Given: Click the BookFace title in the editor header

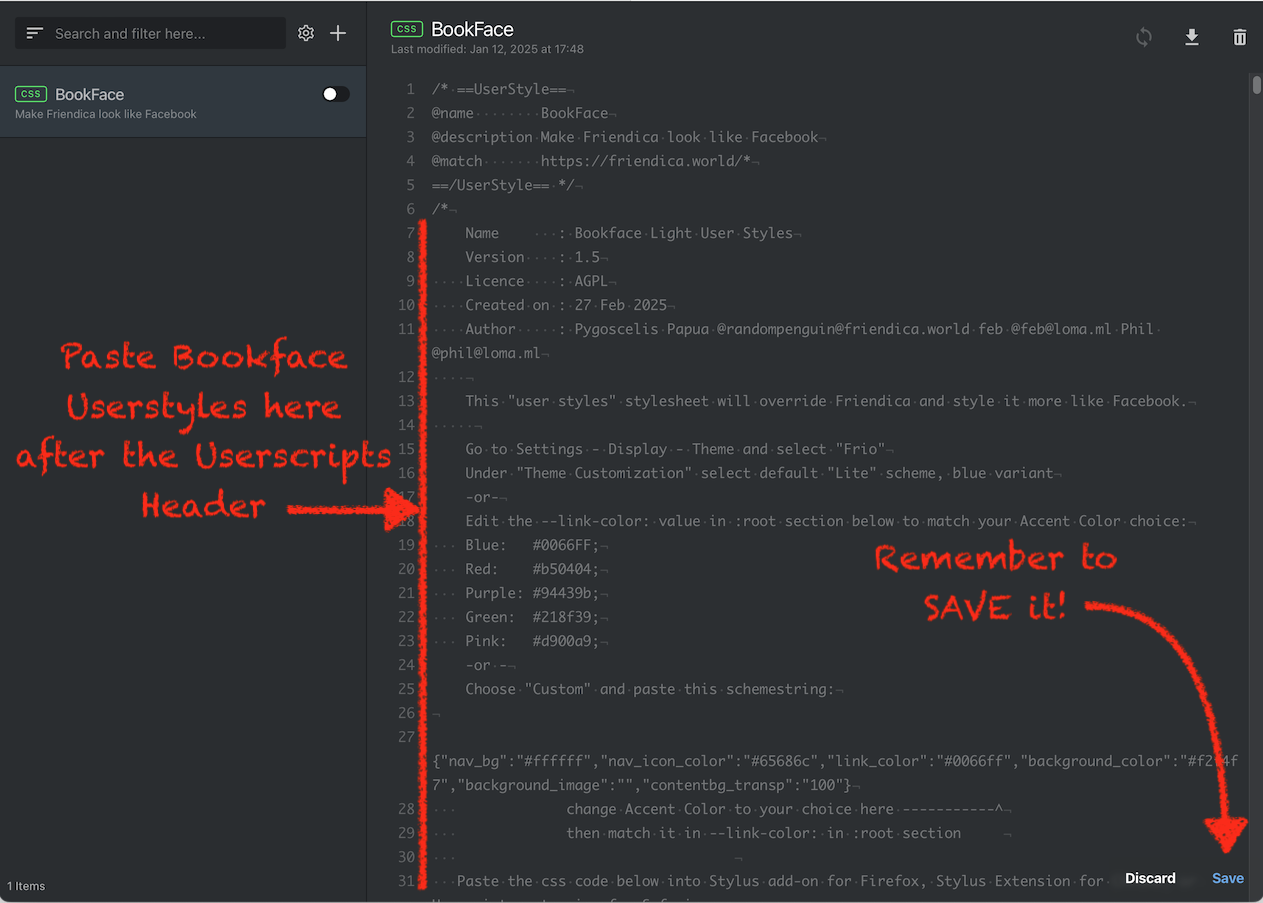Looking at the screenshot, I should [x=472, y=30].
